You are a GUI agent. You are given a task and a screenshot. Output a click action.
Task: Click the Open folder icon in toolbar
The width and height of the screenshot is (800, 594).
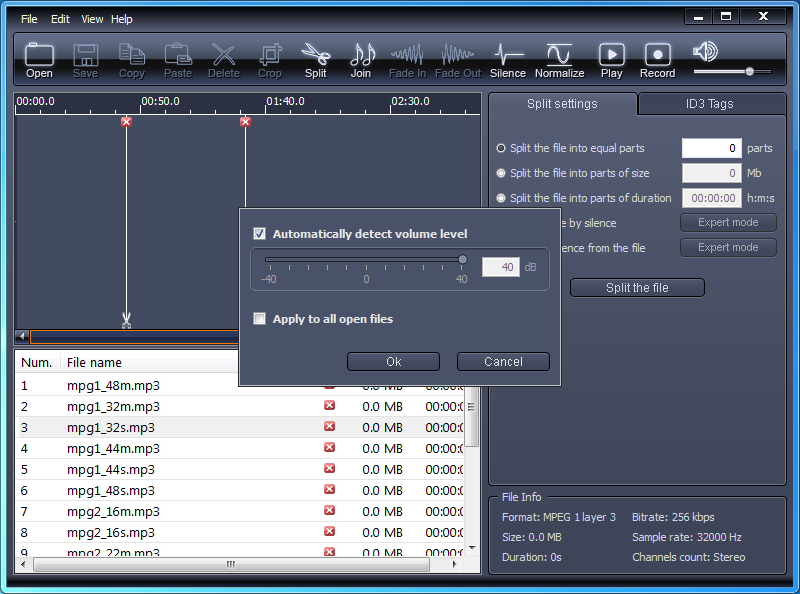(x=39, y=55)
